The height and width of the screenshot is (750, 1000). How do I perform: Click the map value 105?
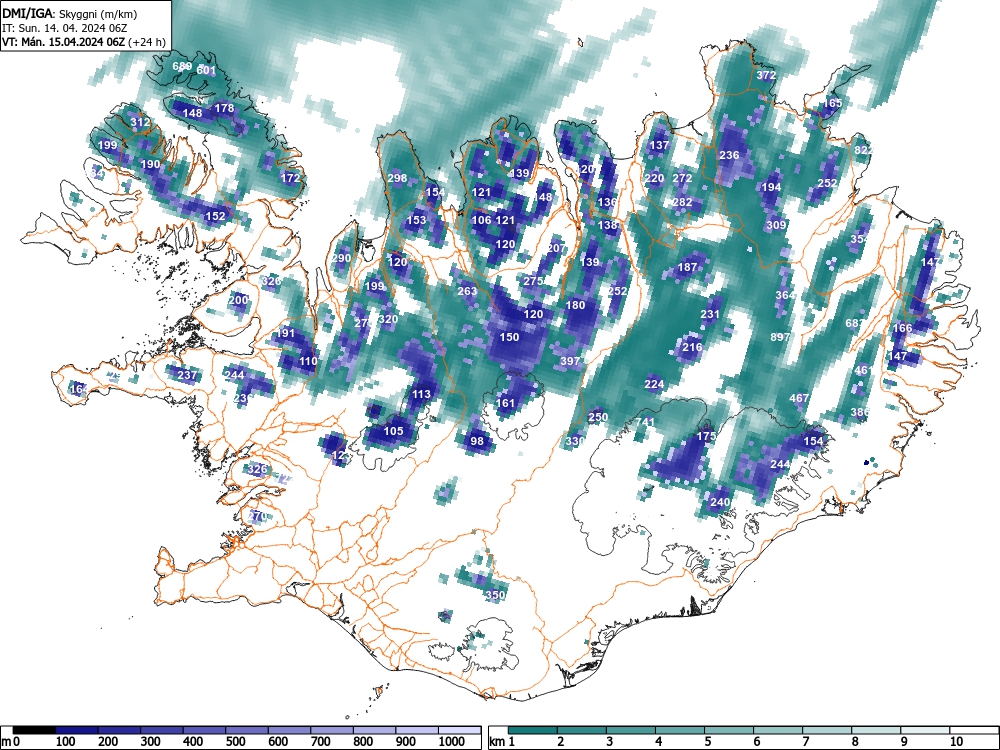coord(393,431)
